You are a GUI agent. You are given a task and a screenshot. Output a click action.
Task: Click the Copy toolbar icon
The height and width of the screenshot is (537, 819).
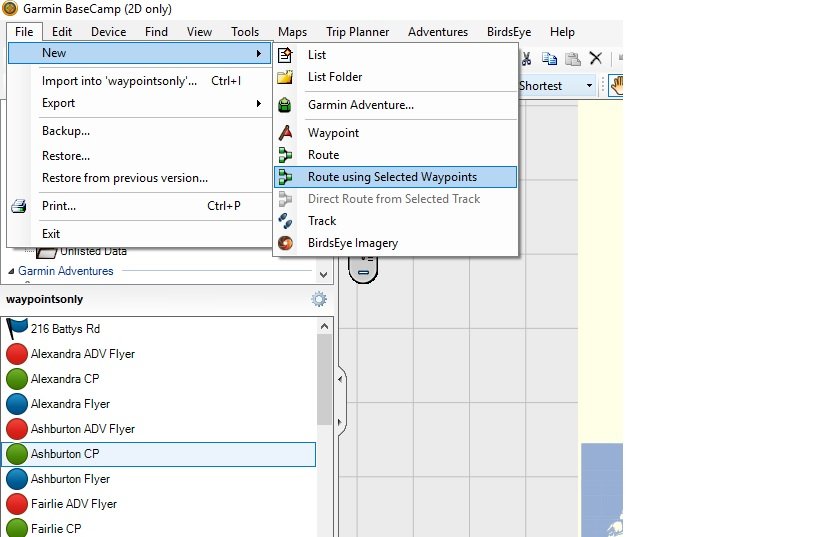point(549,59)
